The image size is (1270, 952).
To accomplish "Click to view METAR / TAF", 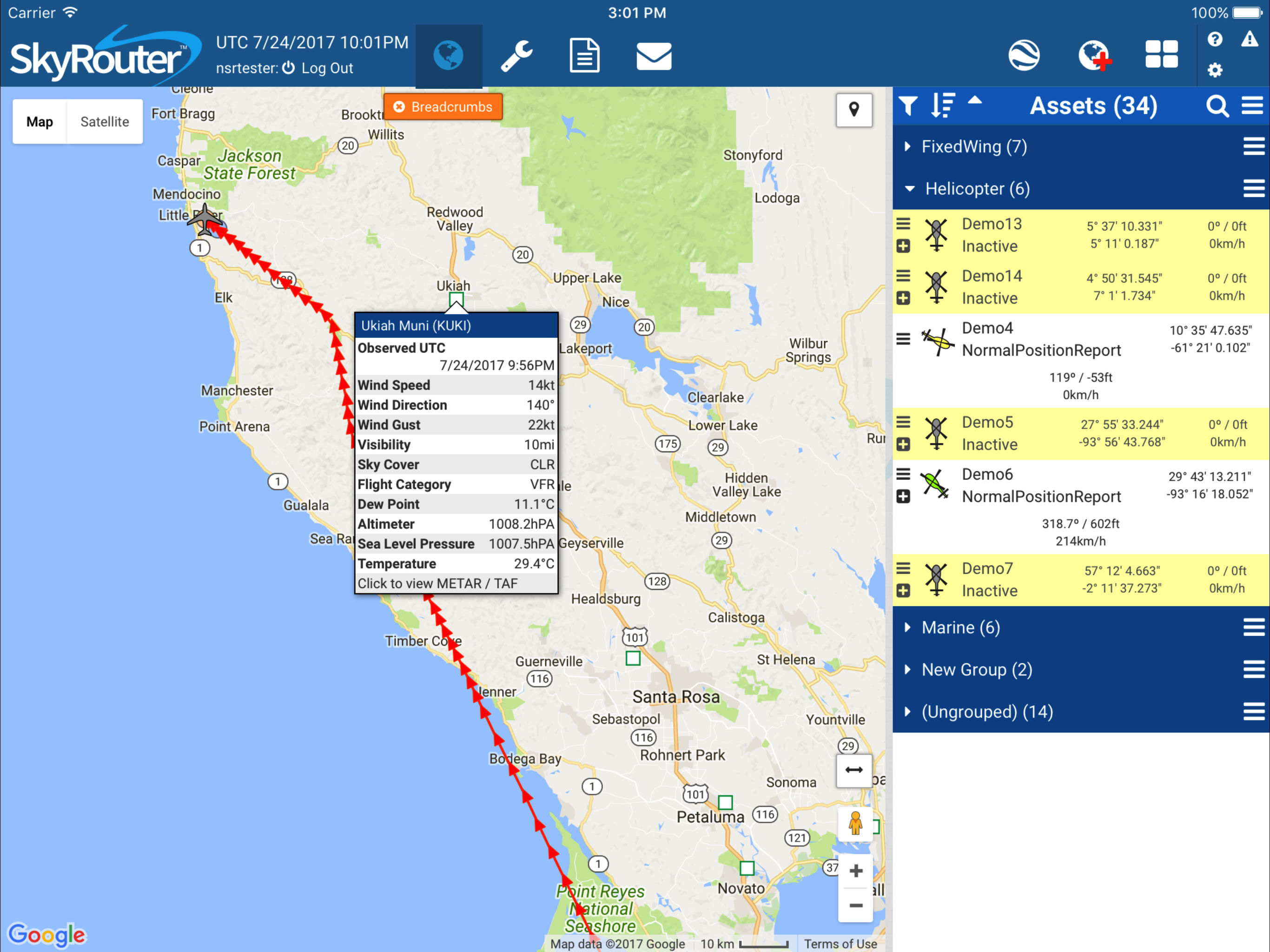I will (x=456, y=583).
